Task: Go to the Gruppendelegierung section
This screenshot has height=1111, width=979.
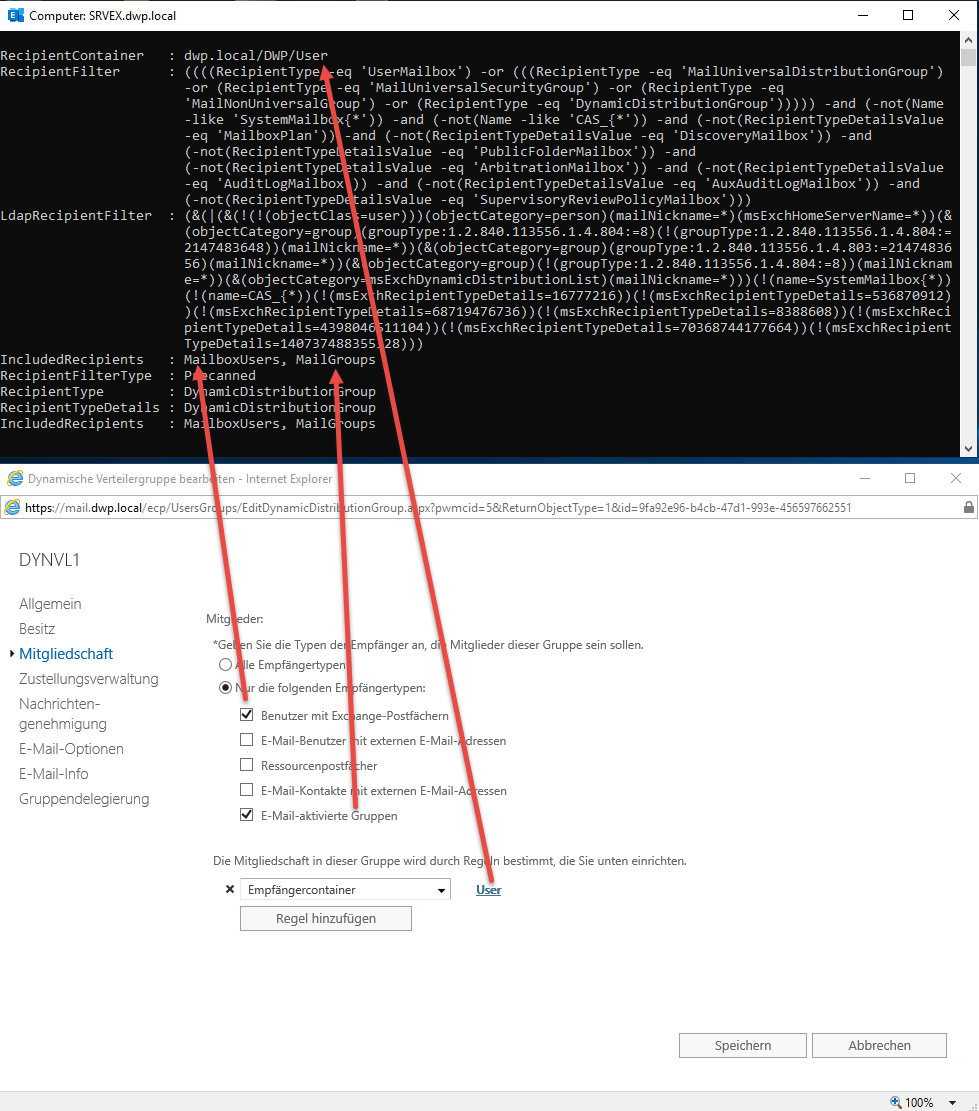Action: 84,799
